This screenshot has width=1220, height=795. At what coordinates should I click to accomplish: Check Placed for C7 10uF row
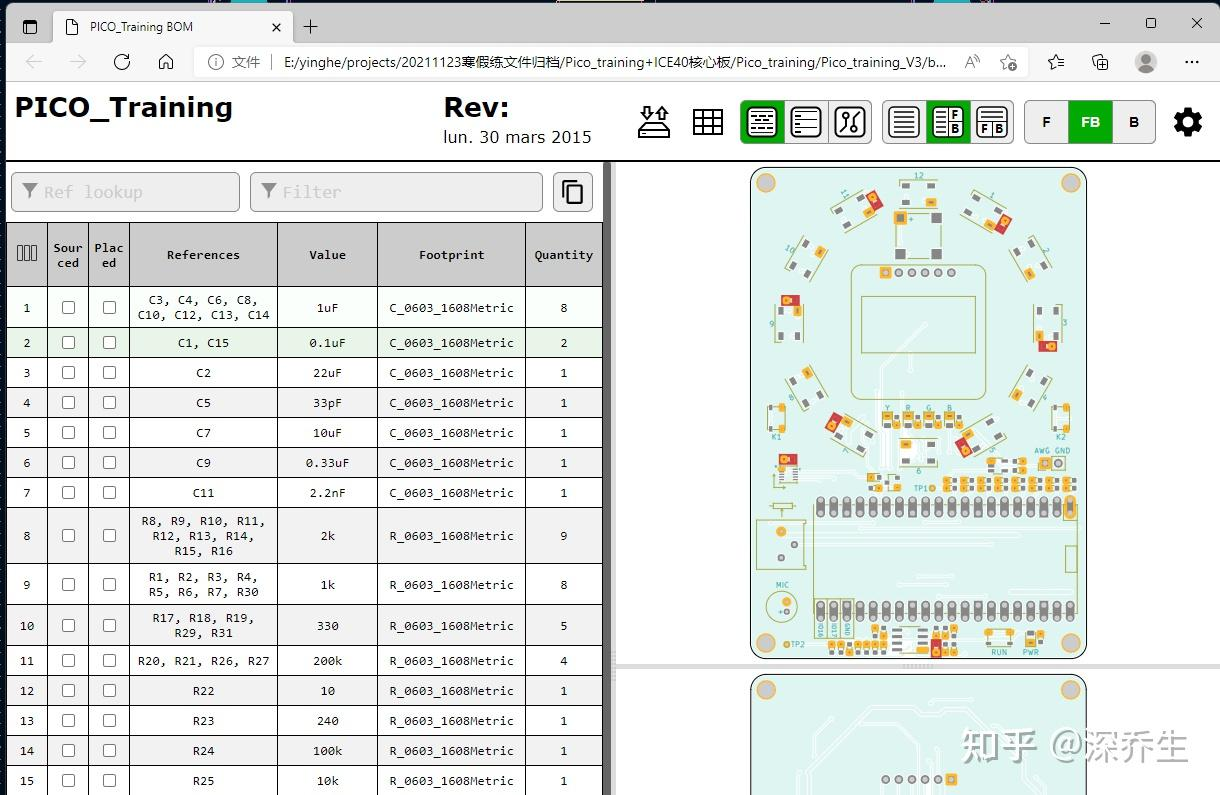(109, 432)
